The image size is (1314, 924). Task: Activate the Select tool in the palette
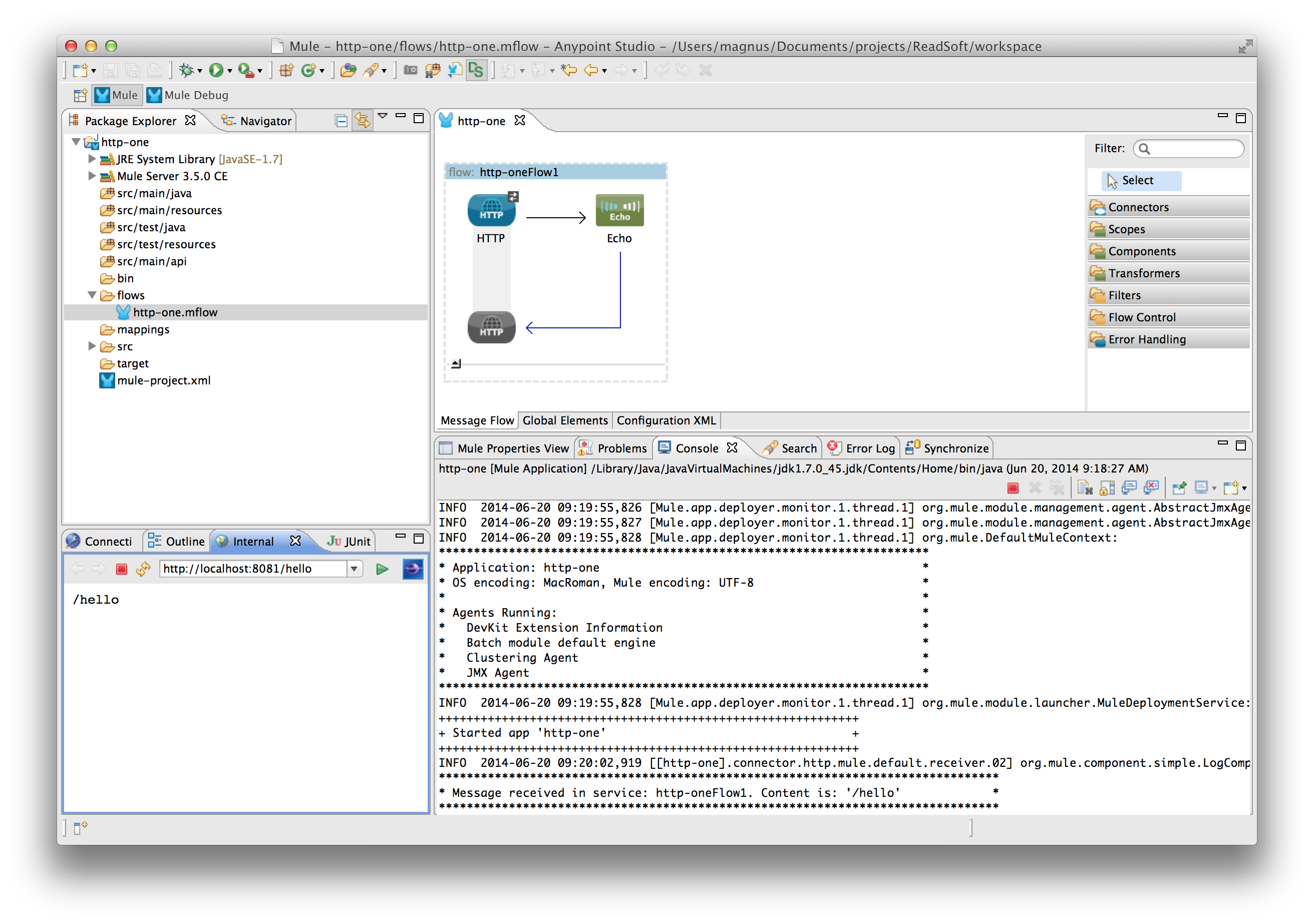click(x=1139, y=180)
